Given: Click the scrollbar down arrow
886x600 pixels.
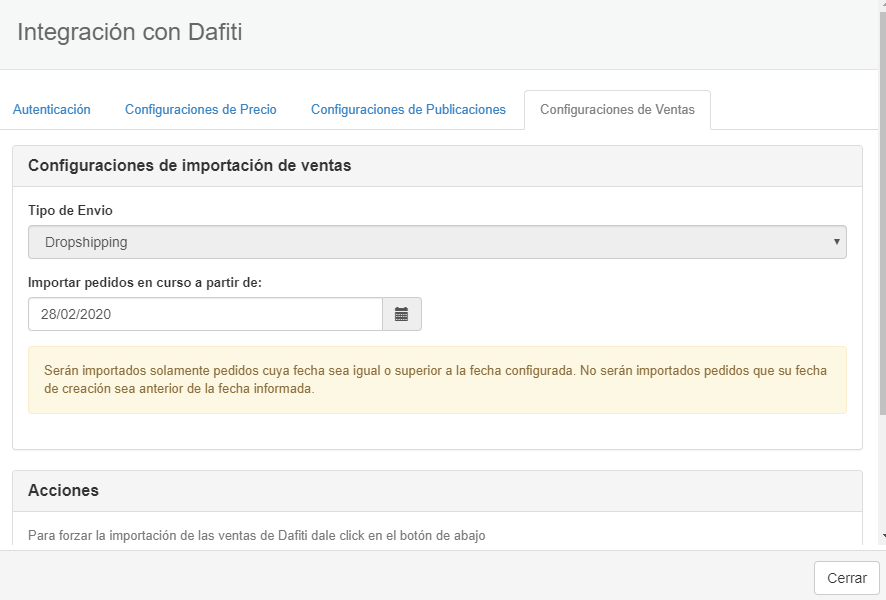Looking at the screenshot, I should tap(883, 536).
